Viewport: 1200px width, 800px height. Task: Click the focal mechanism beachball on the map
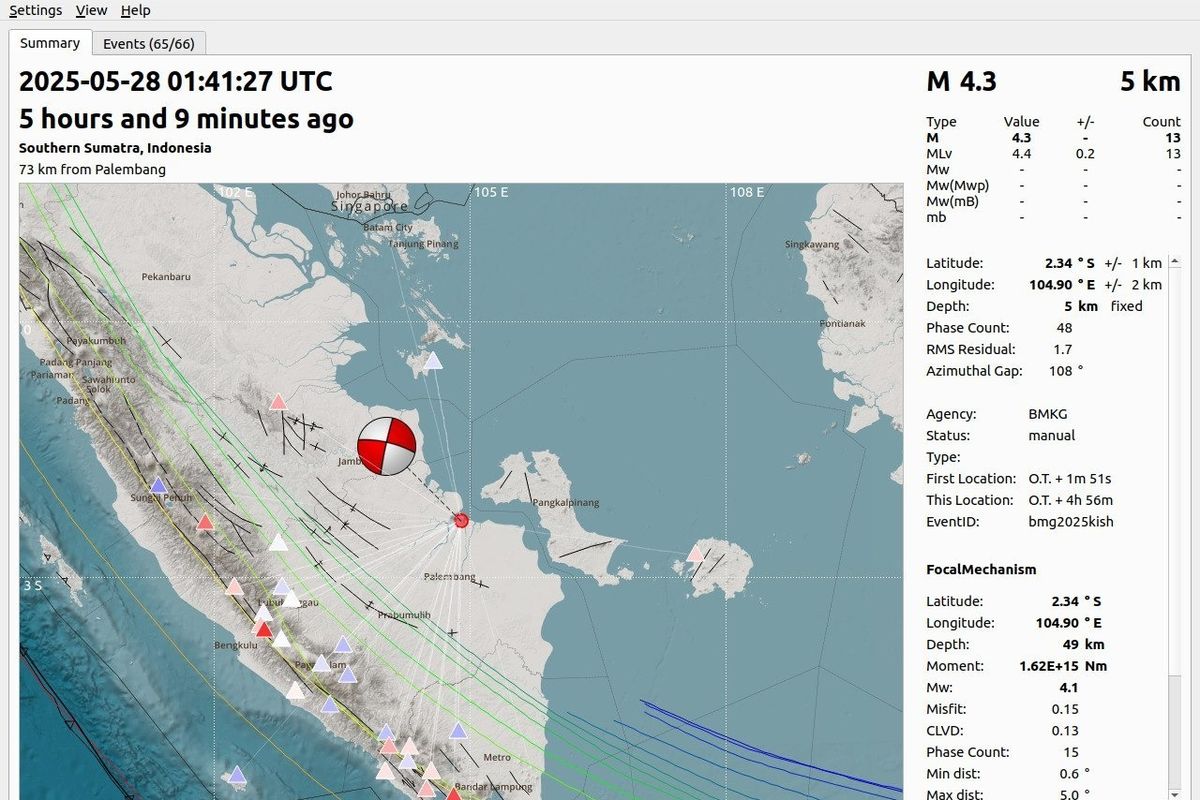tap(386, 447)
